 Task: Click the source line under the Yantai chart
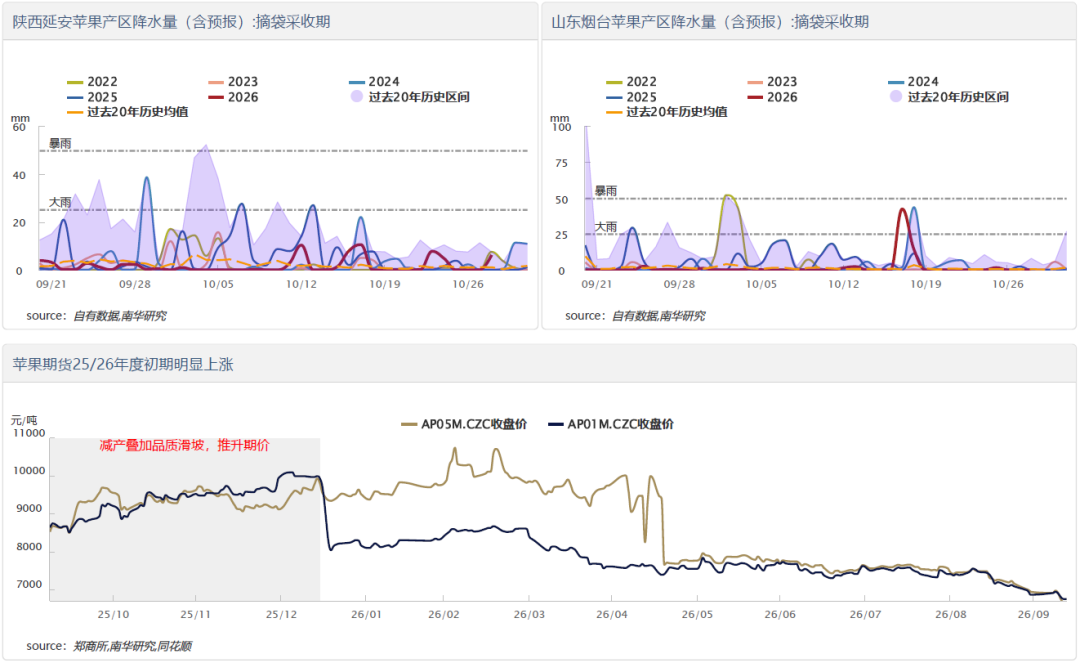pos(635,316)
